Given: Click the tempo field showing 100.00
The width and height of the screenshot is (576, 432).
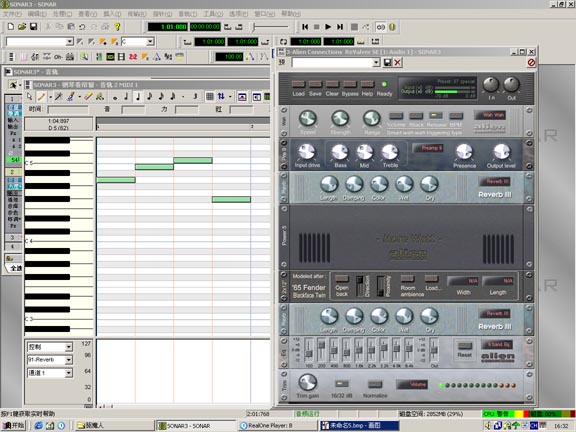Looking at the screenshot, I should click(x=229, y=57).
